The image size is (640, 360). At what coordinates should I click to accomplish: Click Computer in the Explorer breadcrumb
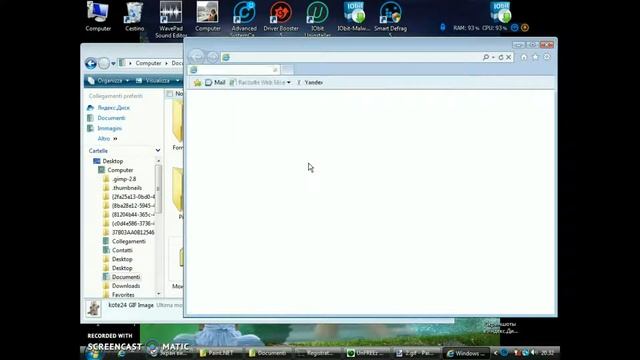click(x=148, y=63)
